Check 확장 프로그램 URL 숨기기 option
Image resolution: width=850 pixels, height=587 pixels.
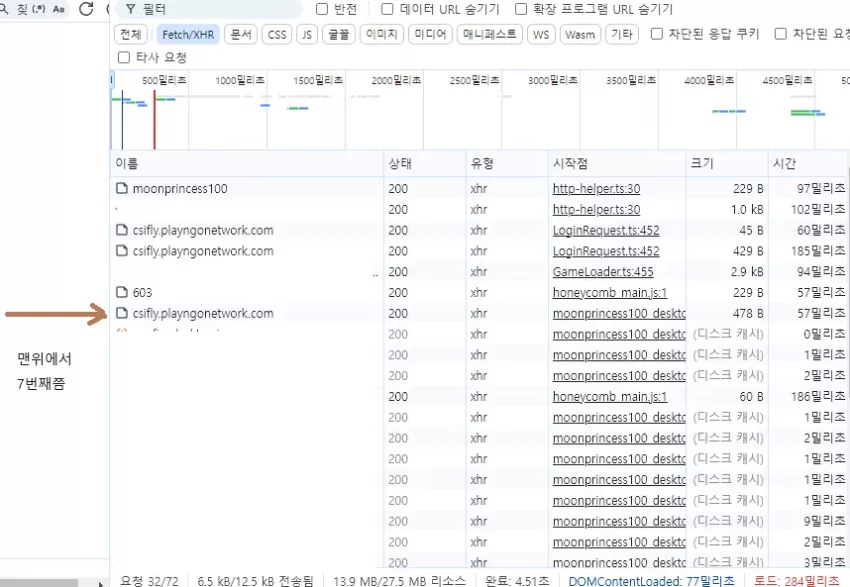coord(521,9)
